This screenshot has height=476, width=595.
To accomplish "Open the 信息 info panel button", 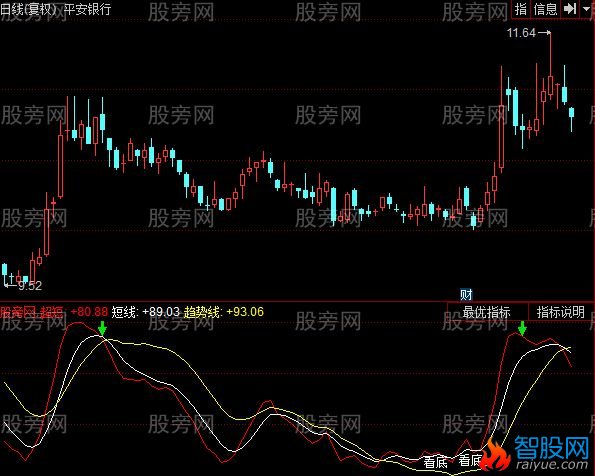I will point(545,9).
